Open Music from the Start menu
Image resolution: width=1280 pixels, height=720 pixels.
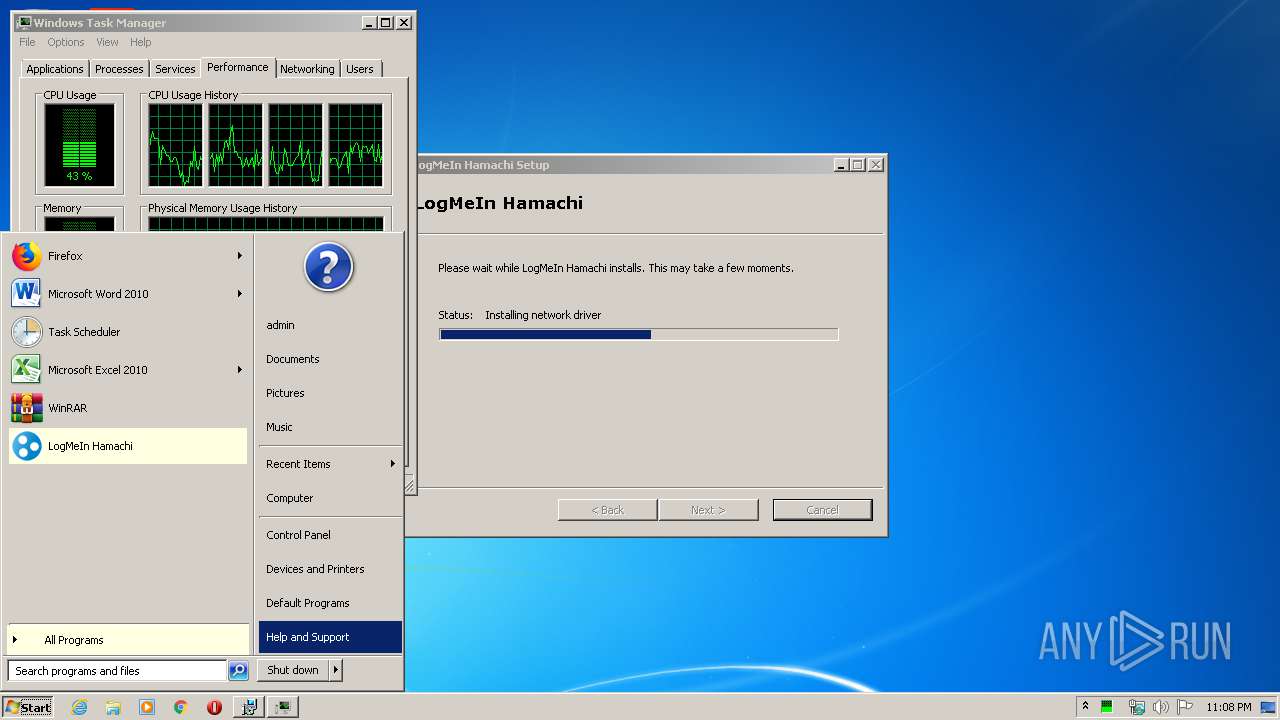(x=330, y=427)
